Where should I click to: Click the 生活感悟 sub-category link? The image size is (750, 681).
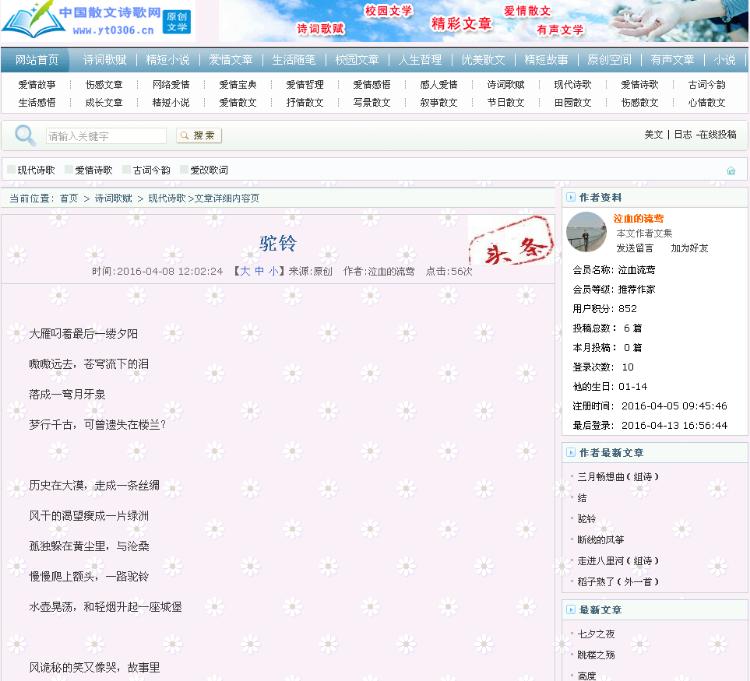coord(37,102)
